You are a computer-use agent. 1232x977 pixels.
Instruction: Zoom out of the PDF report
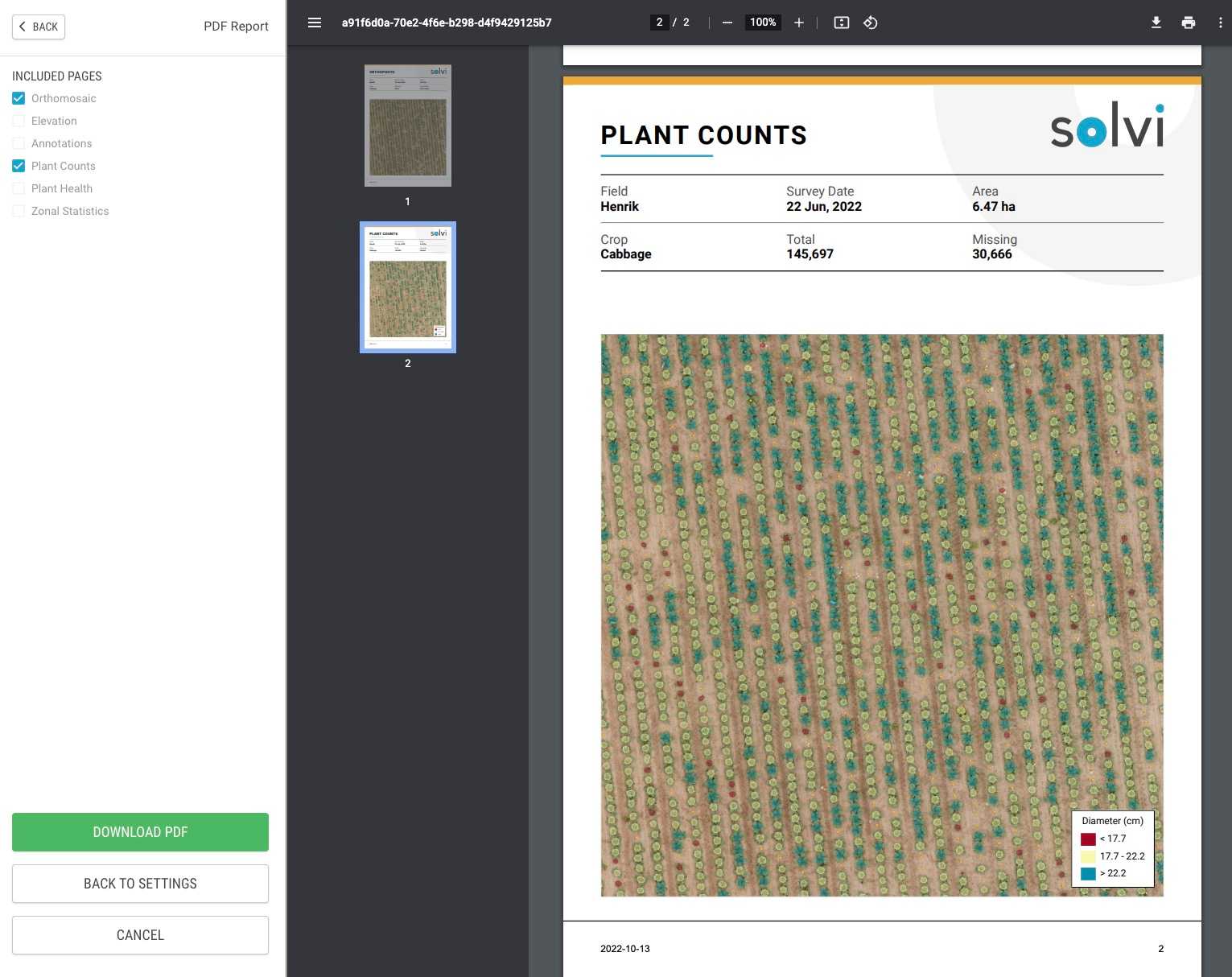click(727, 23)
